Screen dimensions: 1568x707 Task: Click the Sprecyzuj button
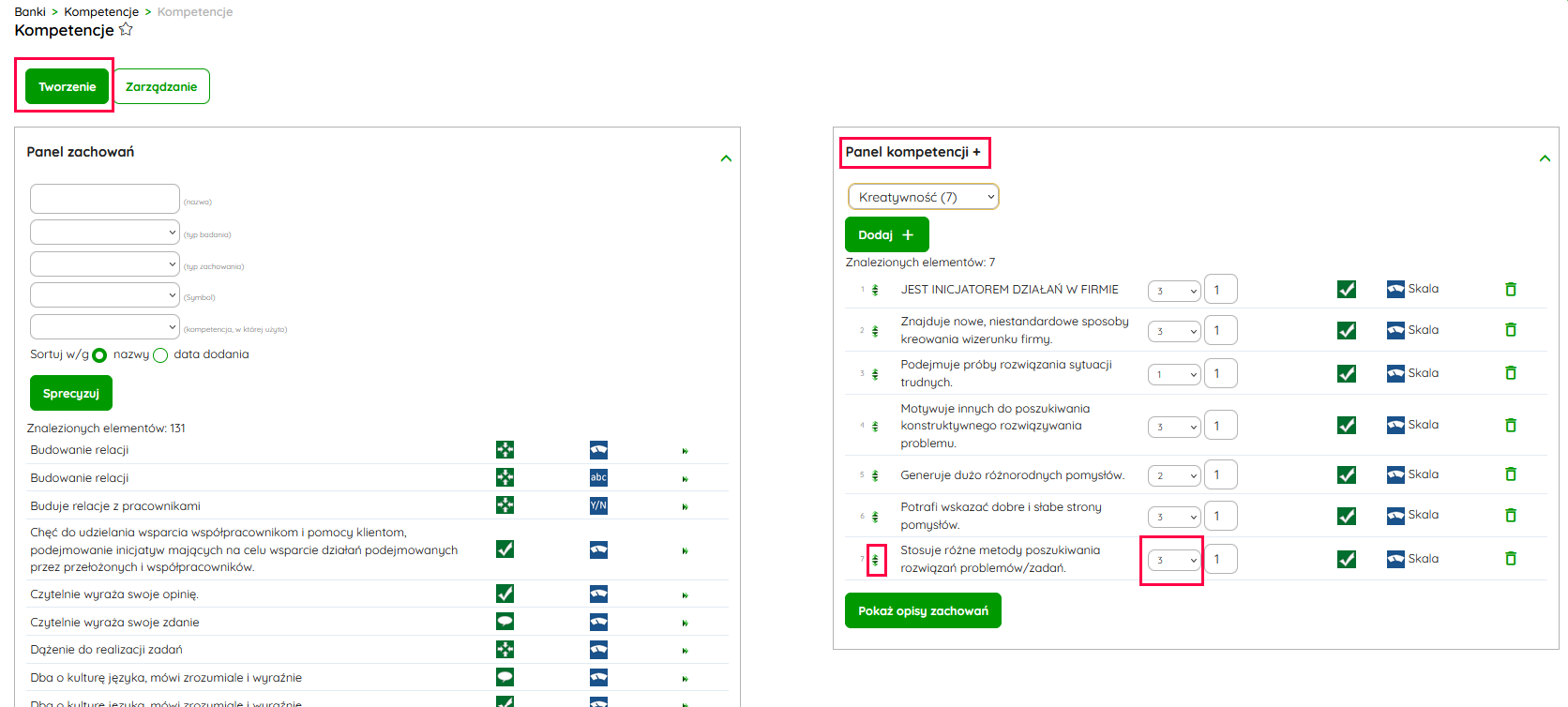[x=71, y=393]
